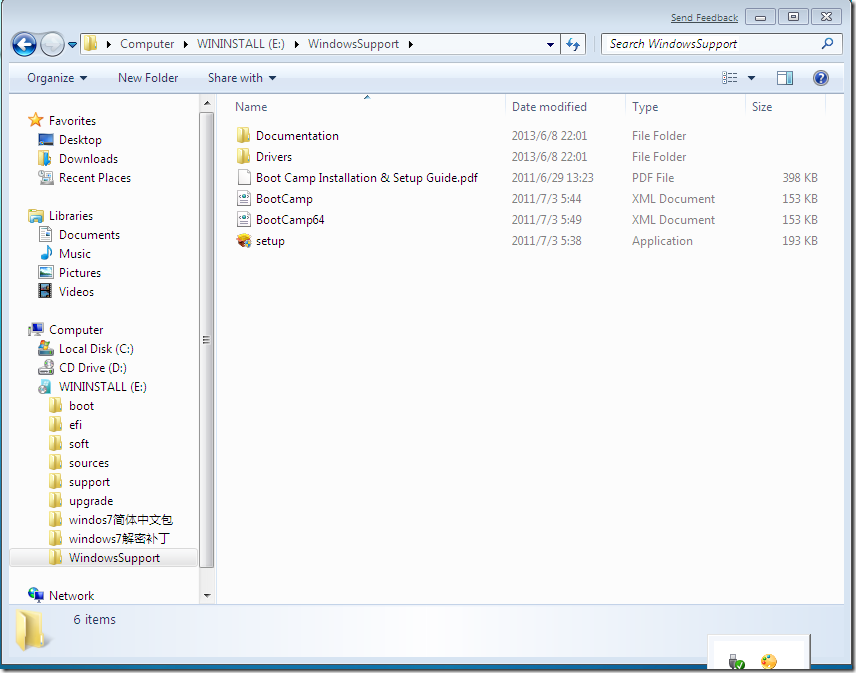Click the Send Feedback link
The width and height of the screenshot is (856, 673).
(x=704, y=17)
